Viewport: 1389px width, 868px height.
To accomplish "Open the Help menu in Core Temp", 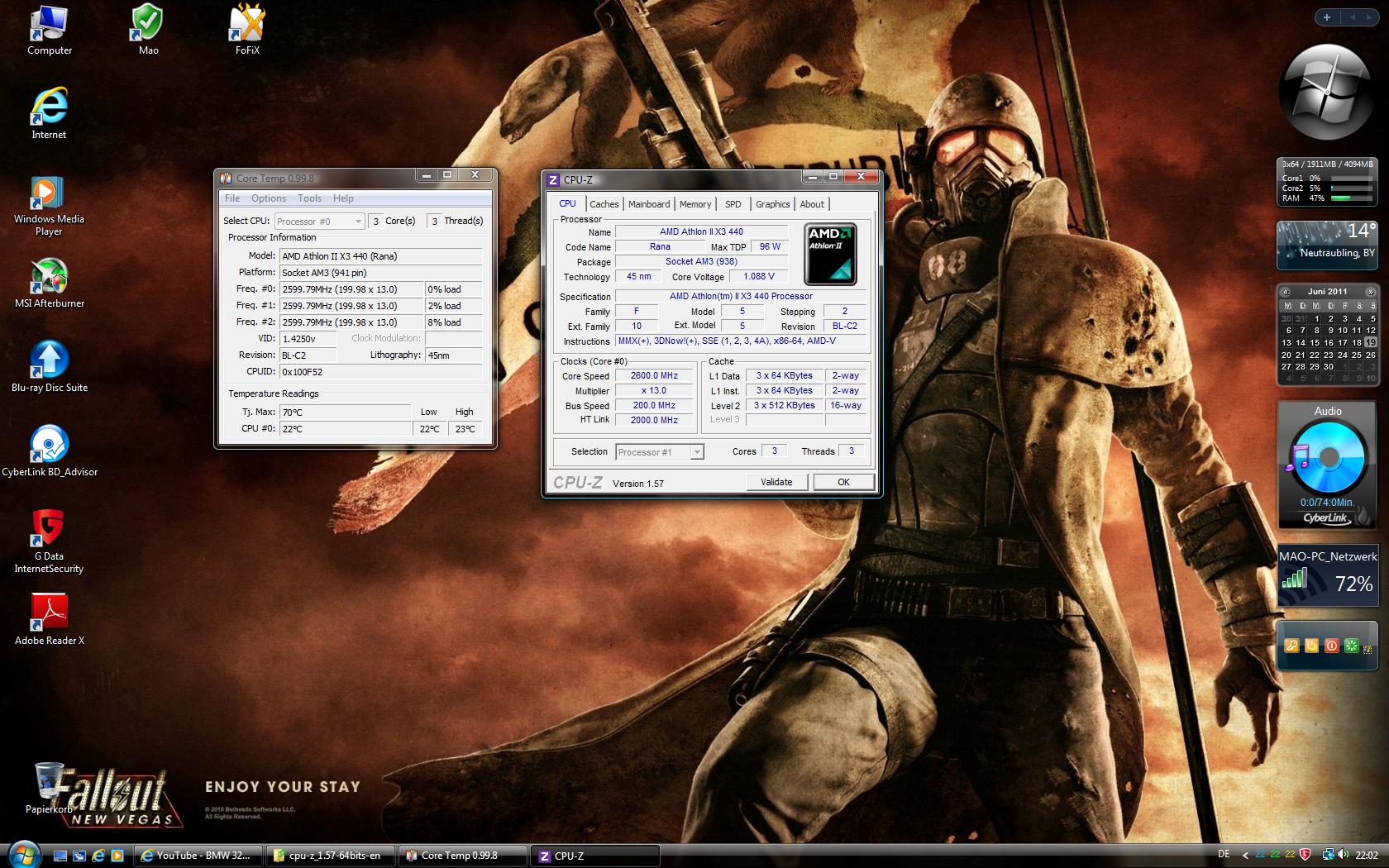I will coord(343,198).
